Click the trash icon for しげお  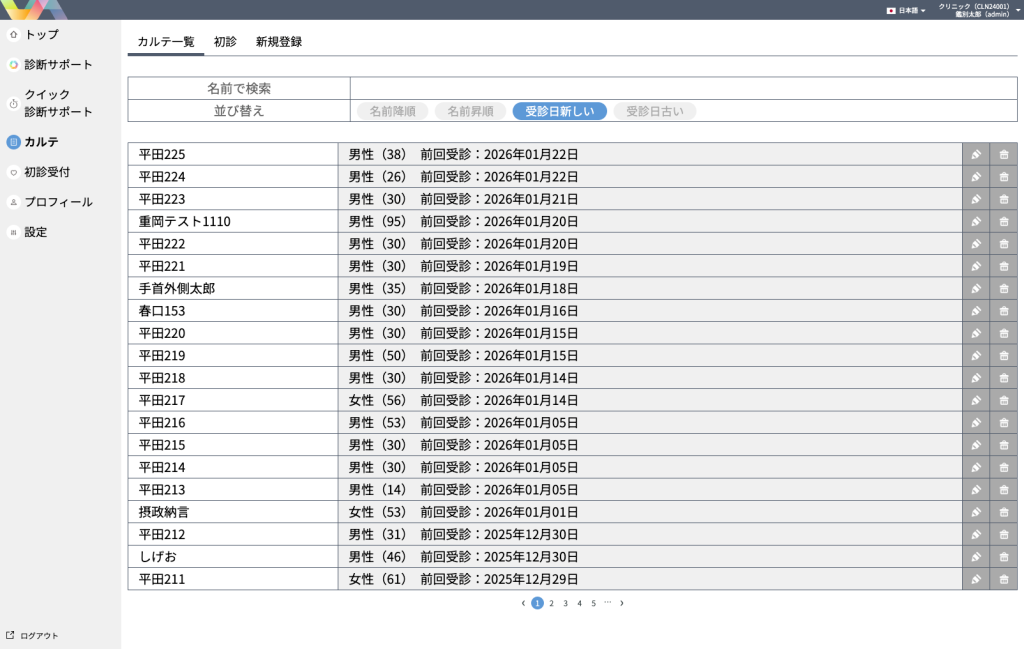point(1003,557)
